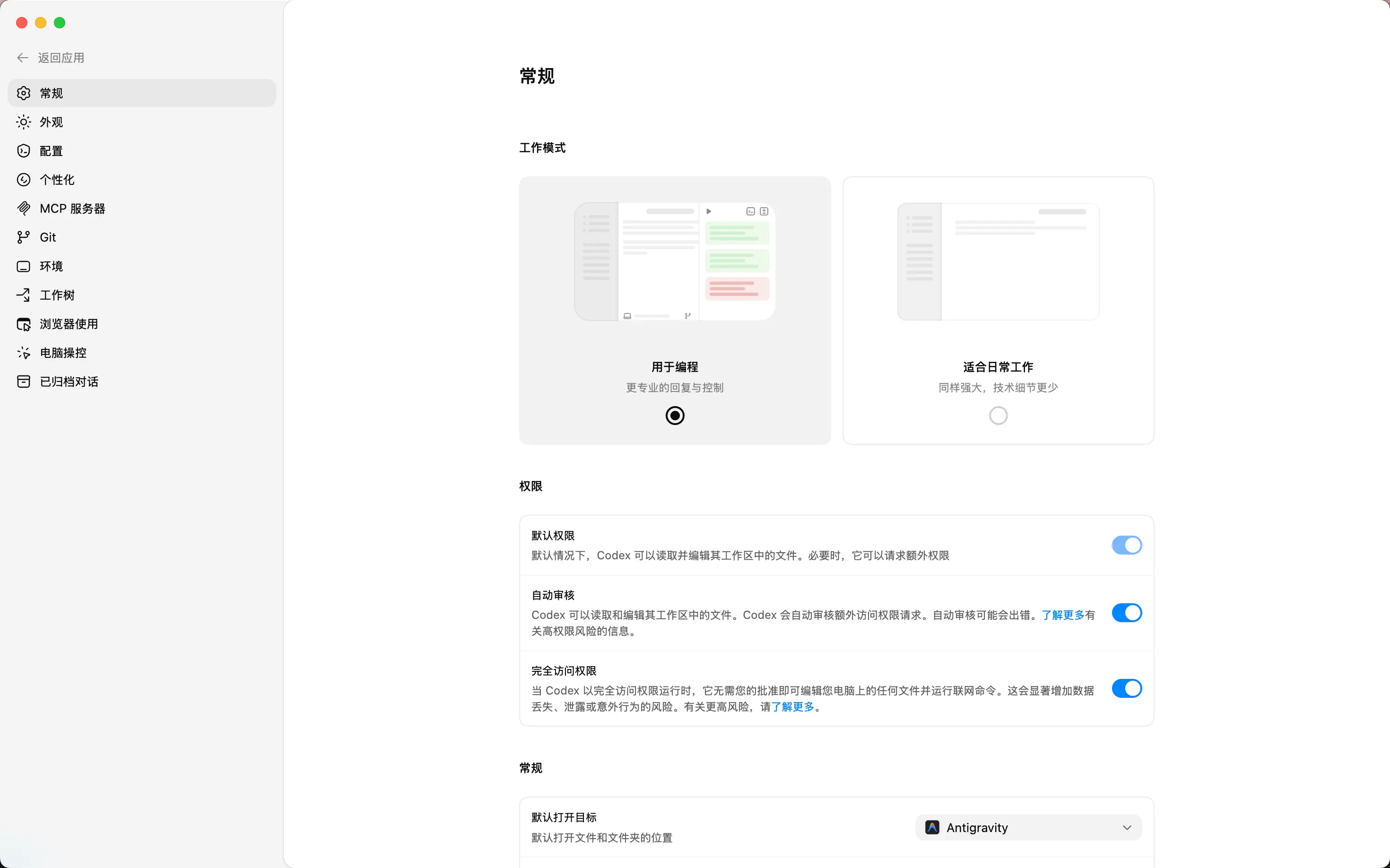Viewport: 1390px width, 868px height.
Task: Click 返回应用 back button
Action: 51,58
